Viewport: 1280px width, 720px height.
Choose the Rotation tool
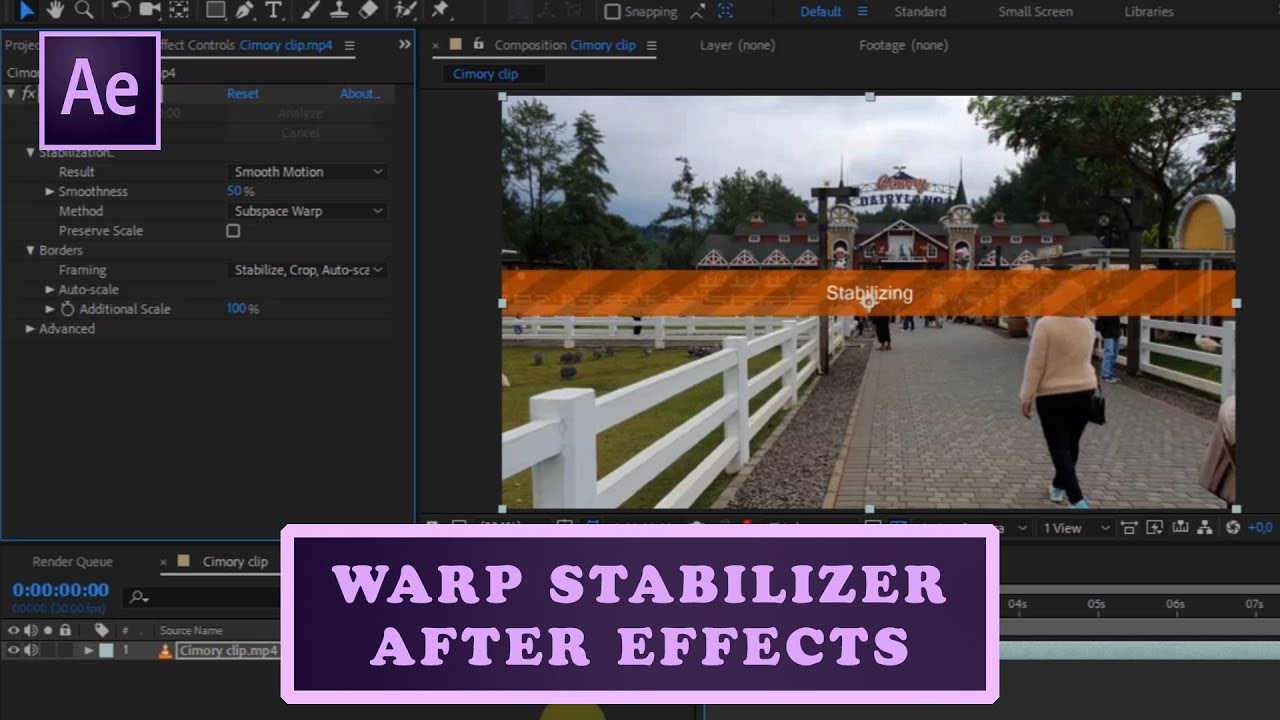point(119,11)
